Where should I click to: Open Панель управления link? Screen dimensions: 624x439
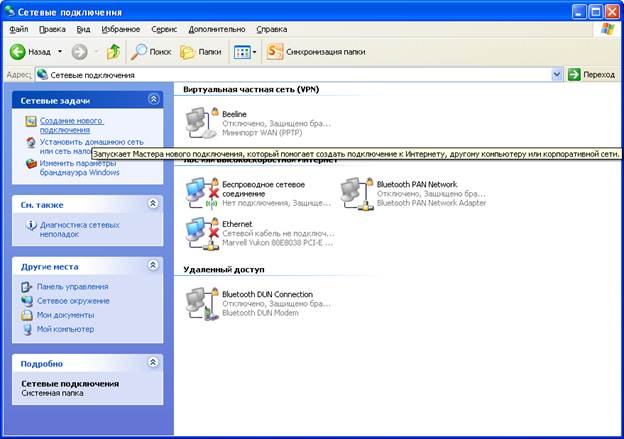[x=72, y=287]
